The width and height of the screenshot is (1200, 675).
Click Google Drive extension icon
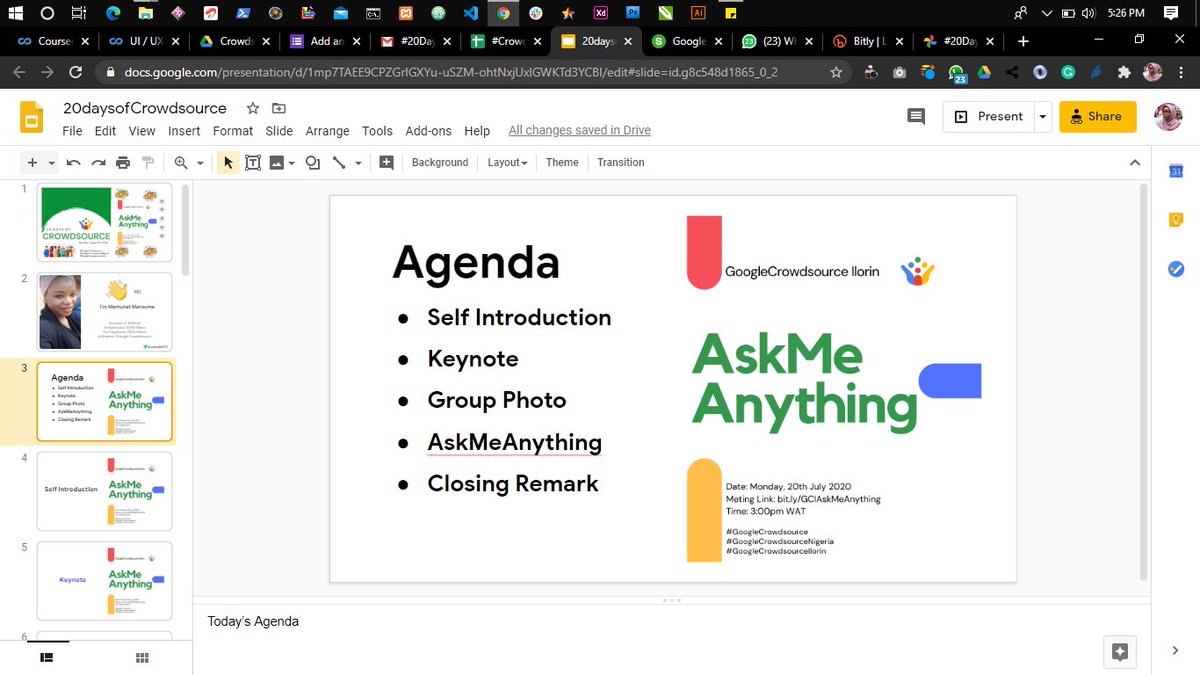984,73
